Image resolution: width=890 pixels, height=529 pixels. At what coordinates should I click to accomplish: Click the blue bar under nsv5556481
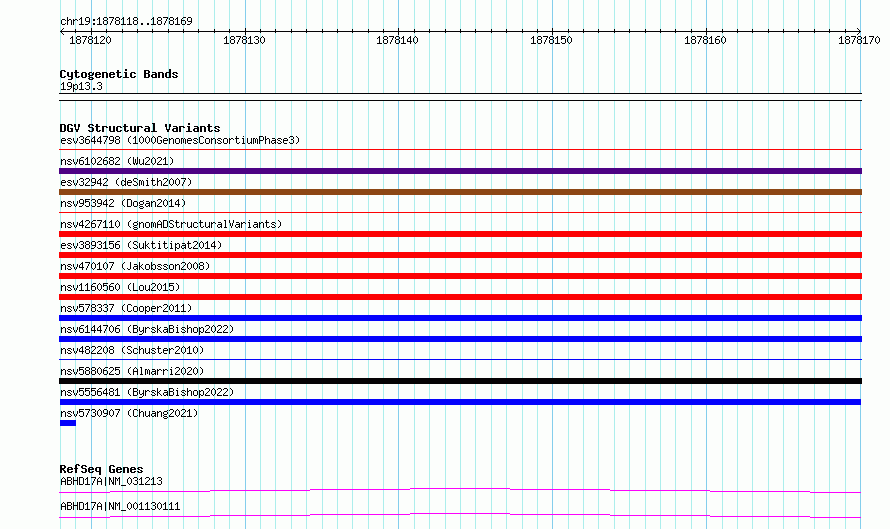460,402
